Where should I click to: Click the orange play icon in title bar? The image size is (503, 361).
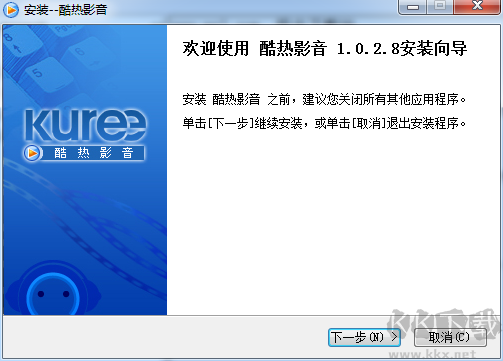click(11, 10)
